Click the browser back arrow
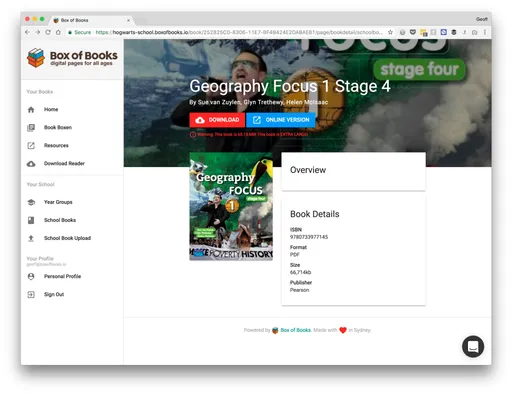This screenshot has height=394, width=512. coord(27,32)
